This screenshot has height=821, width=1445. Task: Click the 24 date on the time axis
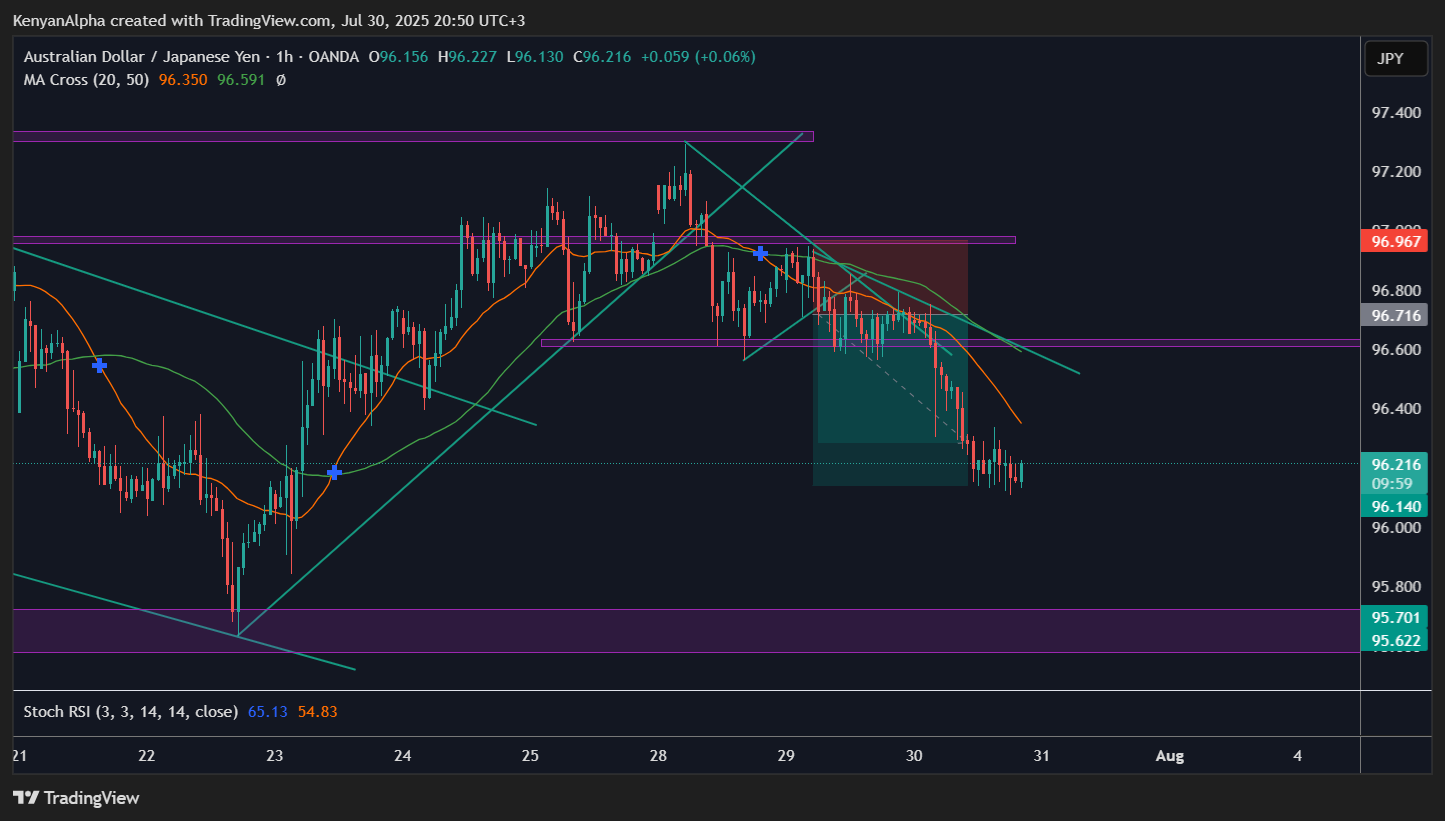(403, 756)
